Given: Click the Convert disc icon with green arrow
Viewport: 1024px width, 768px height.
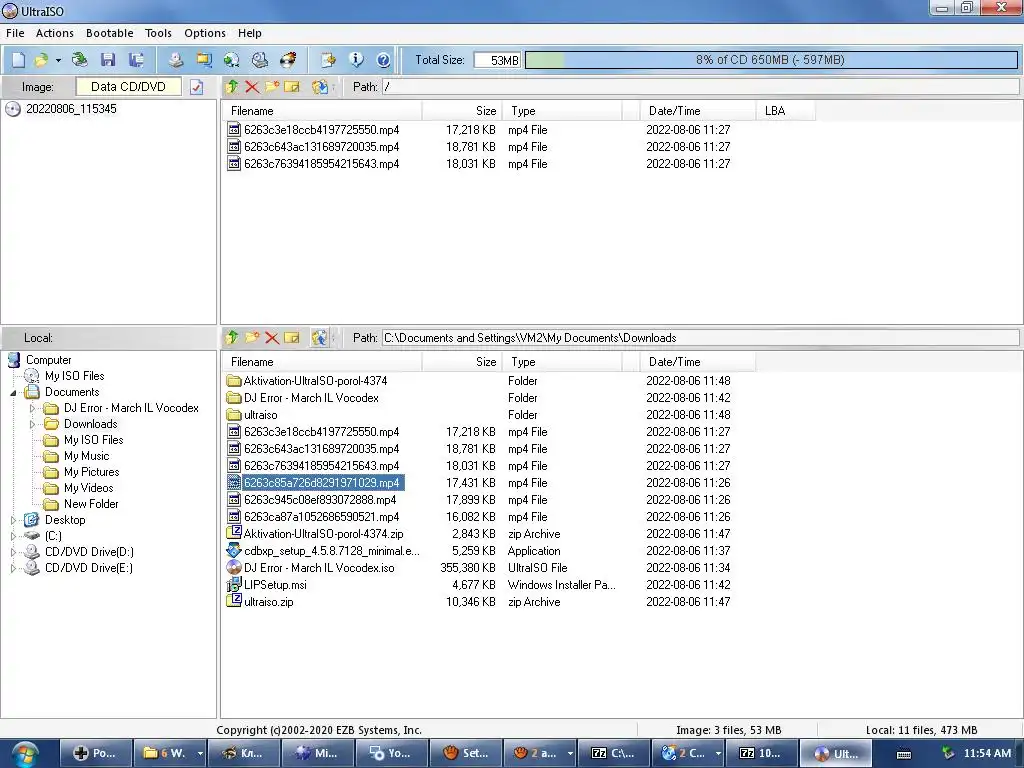Looking at the screenshot, I should coord(231,60).
